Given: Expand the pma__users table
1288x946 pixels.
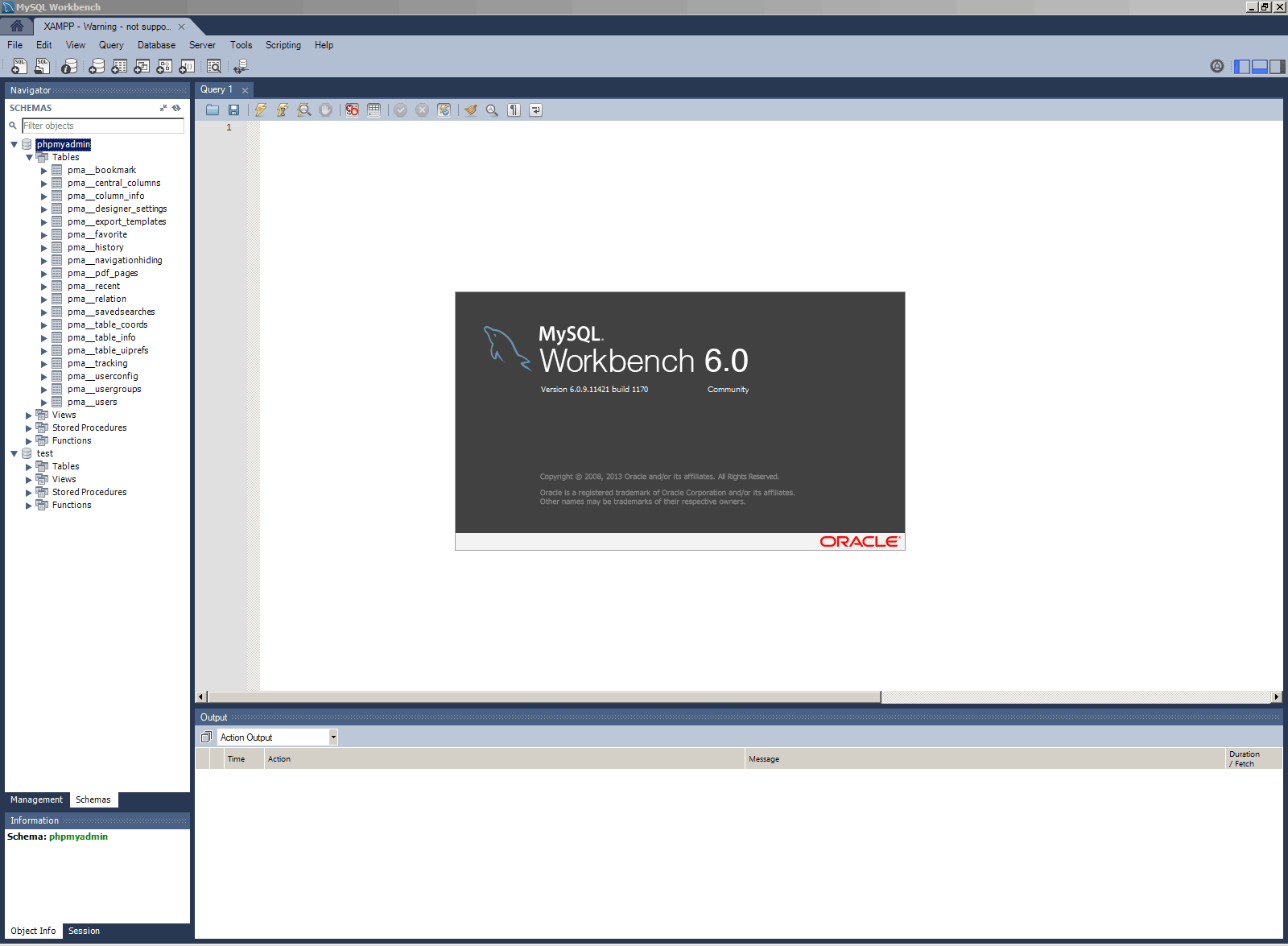Looking at the screenshot, I should tap(44, 403).
